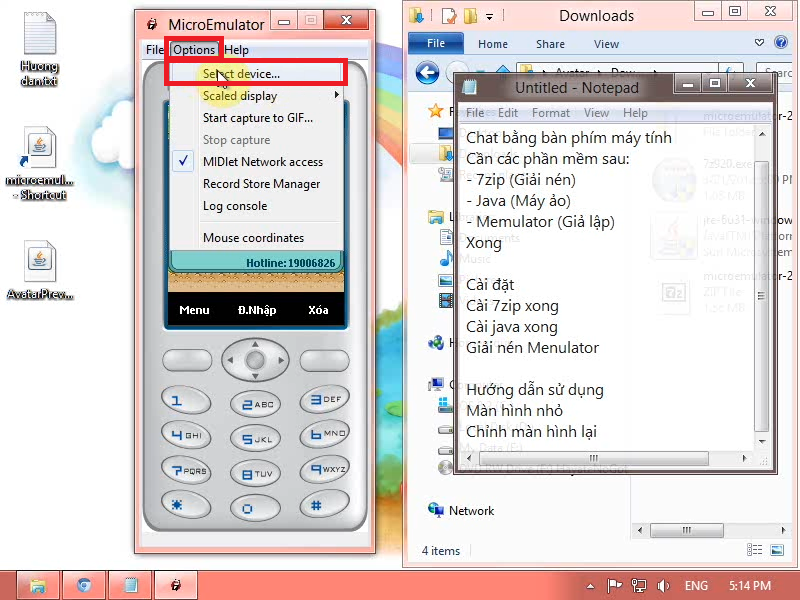Click the ENG language indicator
This screenshot has height=600, width=800.
click(x=696, y=585)
